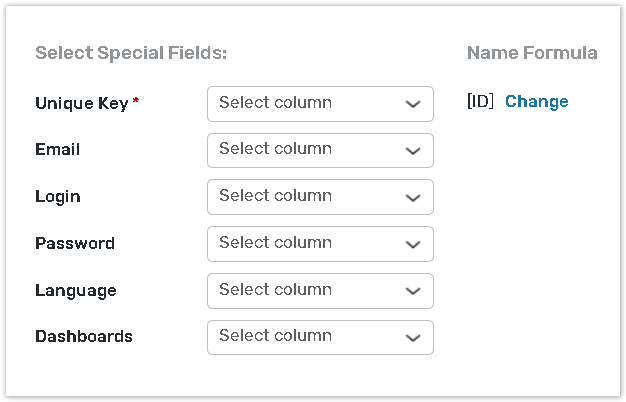Click the Name Formula heading
The width and height of the screenshot is (626, 402).
[532, 53]
